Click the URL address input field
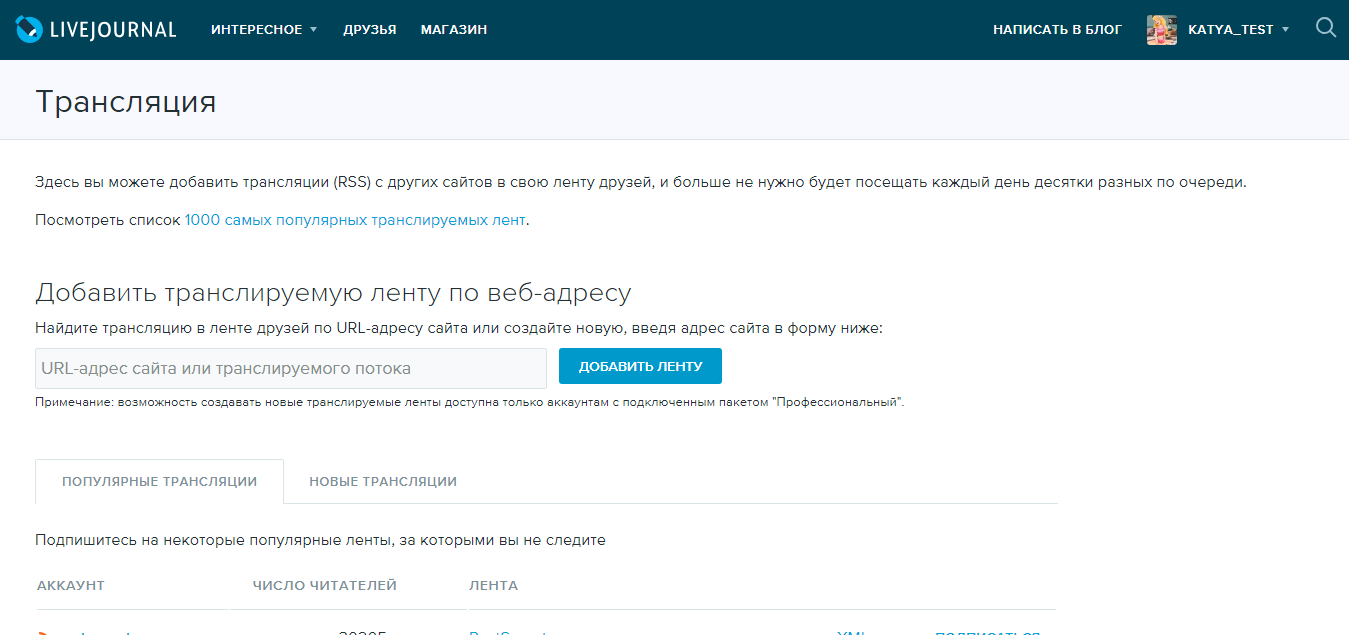The height and width of the screenshot is (635, 1349). [290, 368]
